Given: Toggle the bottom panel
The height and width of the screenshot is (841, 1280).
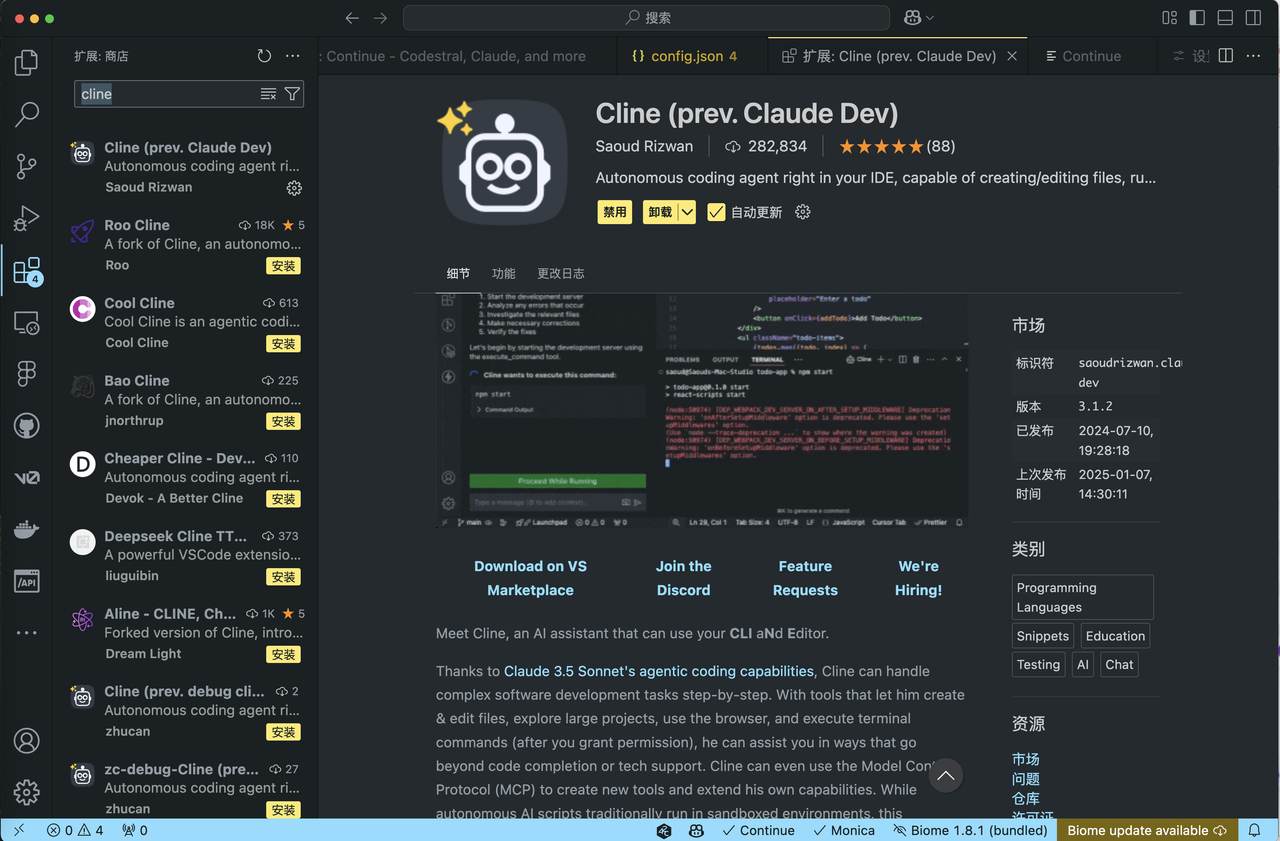Looking at the screenshot, I should pos(1225,18).
